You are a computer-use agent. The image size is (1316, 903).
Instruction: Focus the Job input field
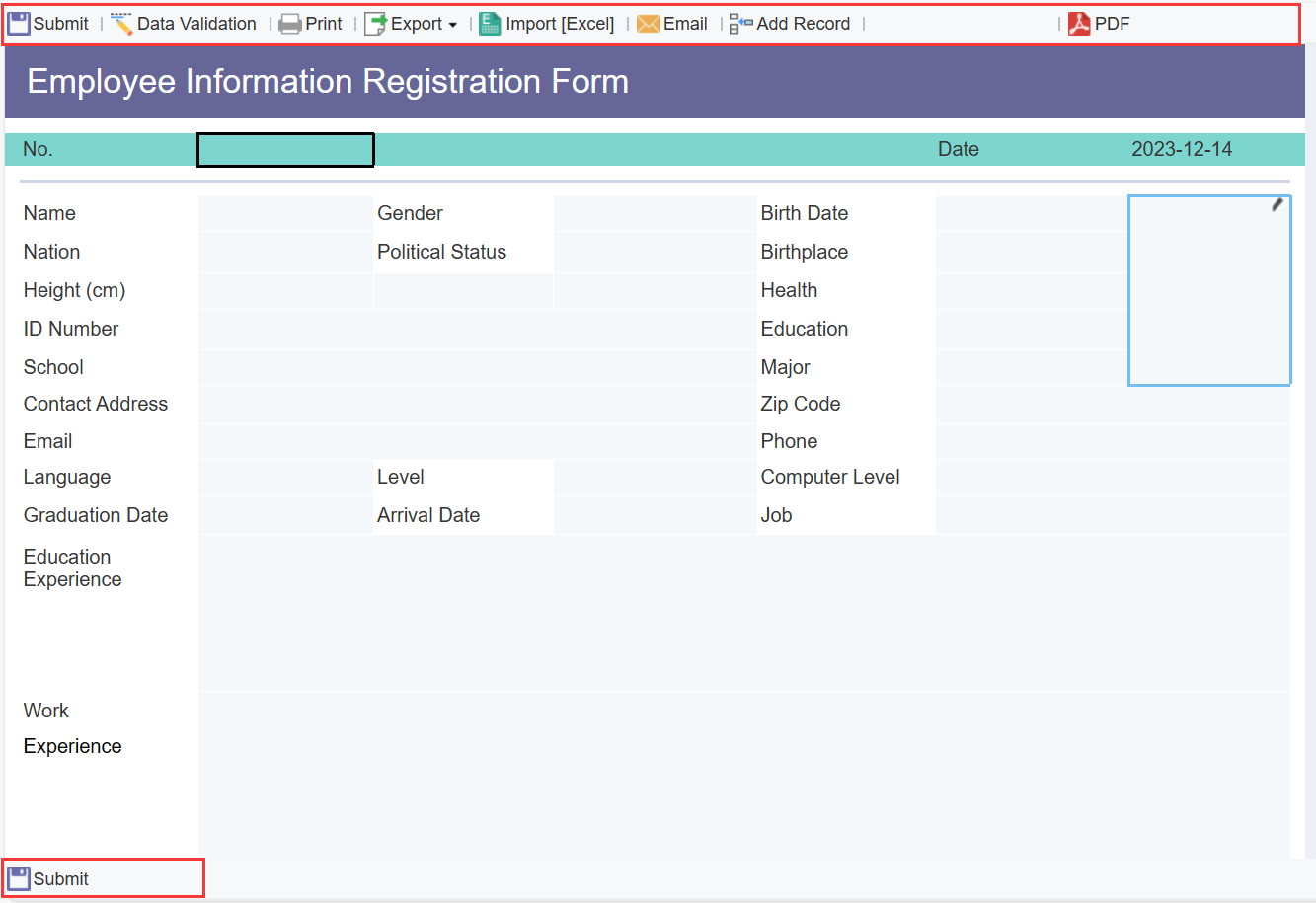pyautogui.click(x=1113, y=515)
